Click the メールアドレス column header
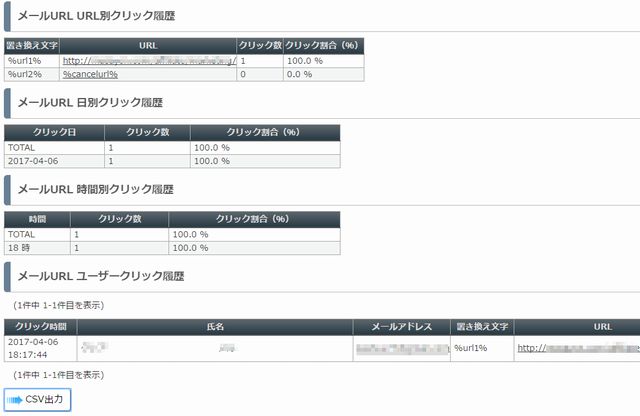The image size is (640, 416). [x=402, y=327]
